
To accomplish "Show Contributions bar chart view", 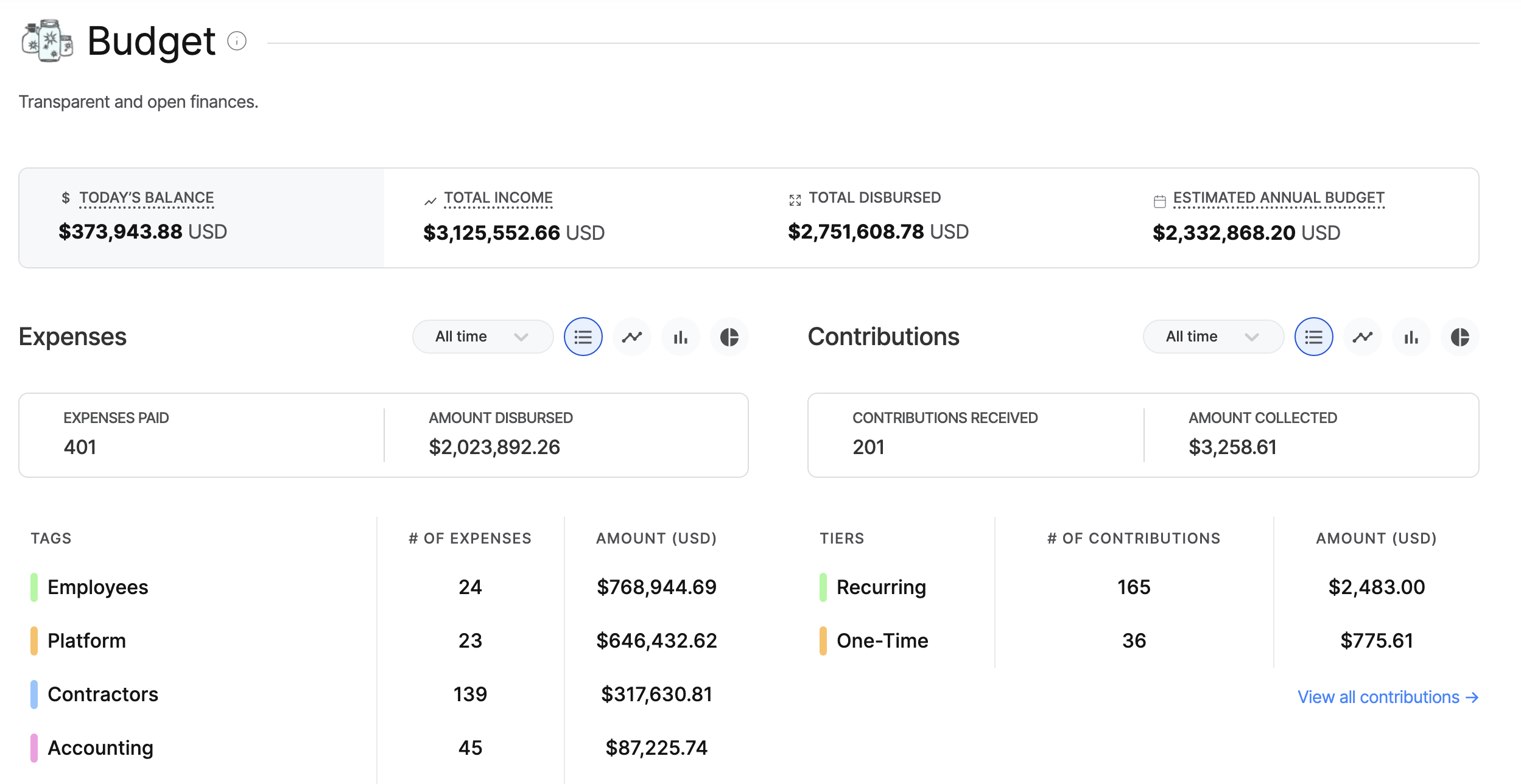I will click(1411, 337).
